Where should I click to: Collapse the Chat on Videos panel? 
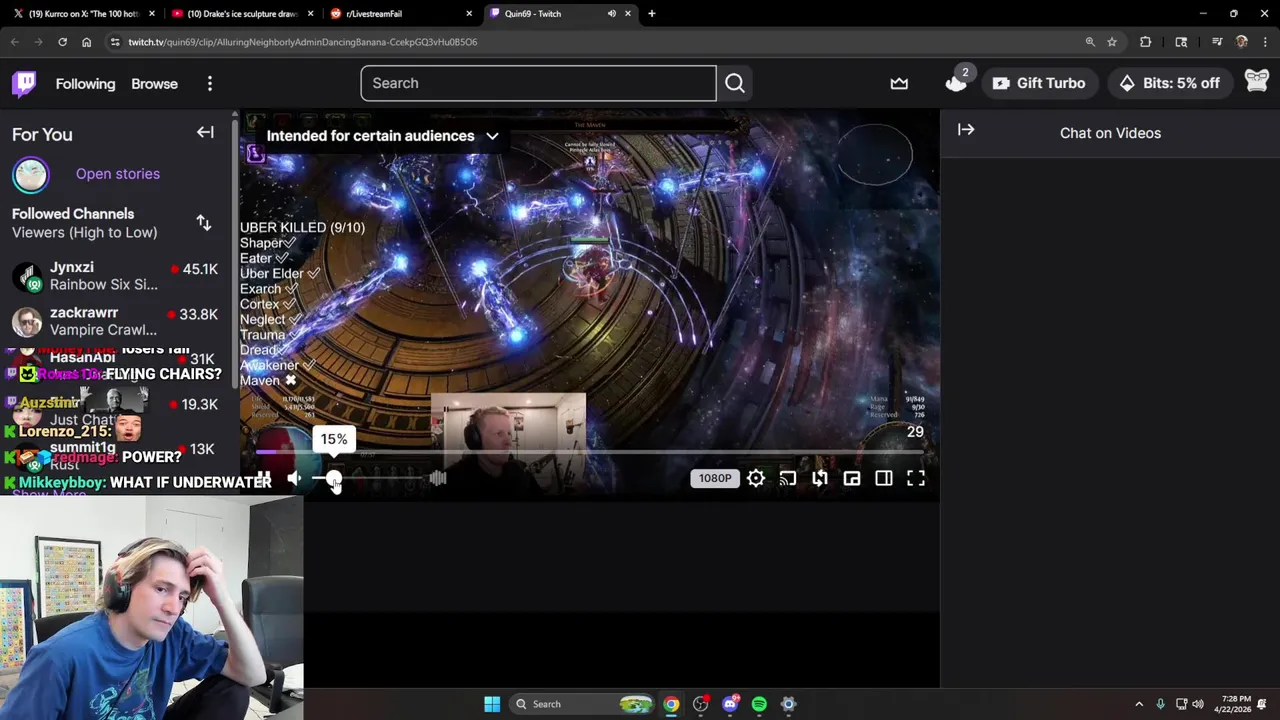(x=966, y=130)
